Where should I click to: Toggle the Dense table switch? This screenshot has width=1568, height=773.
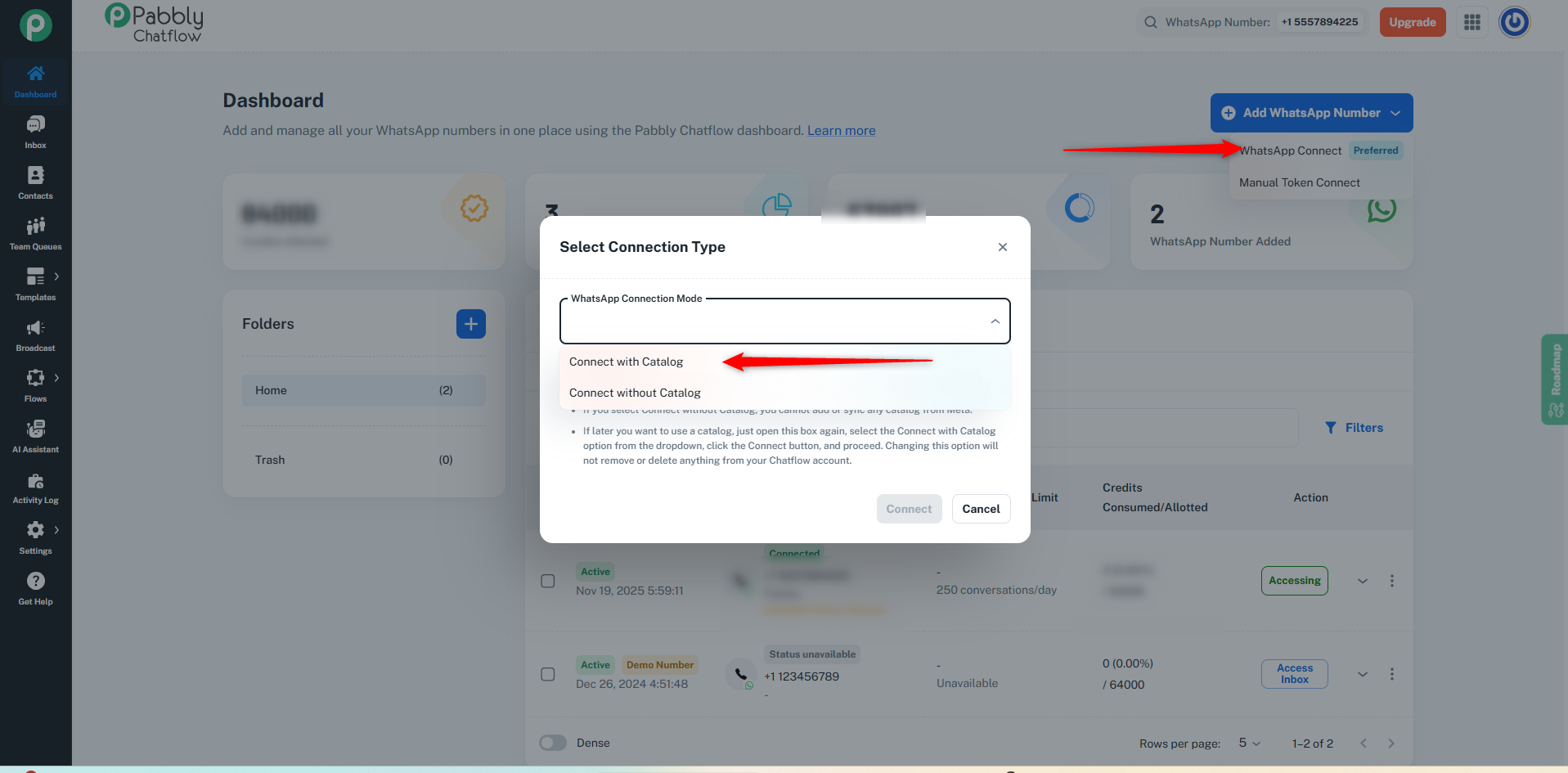click(553, 743)
